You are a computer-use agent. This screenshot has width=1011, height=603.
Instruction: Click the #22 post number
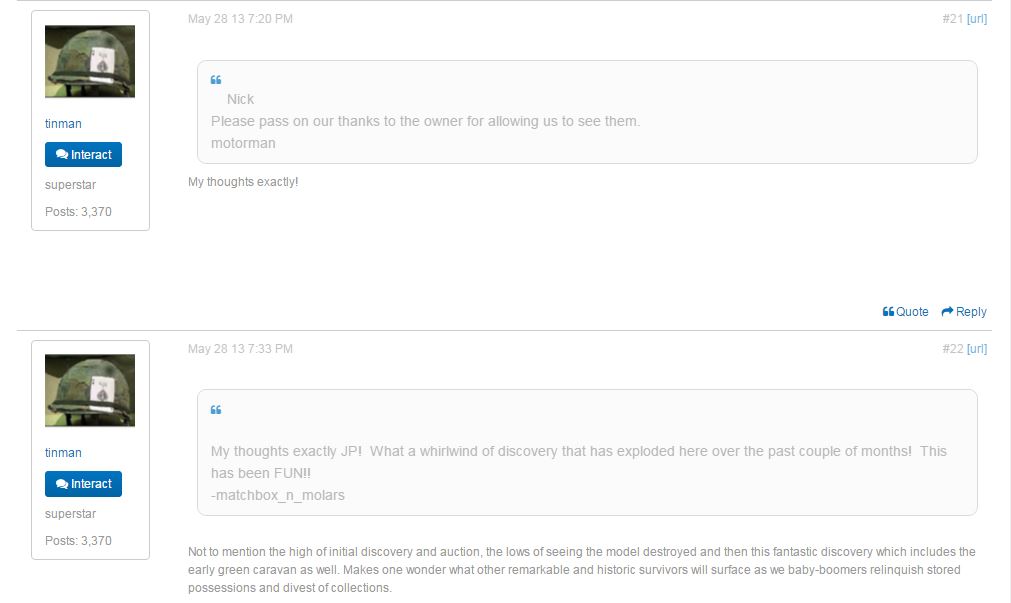(951, 349)
